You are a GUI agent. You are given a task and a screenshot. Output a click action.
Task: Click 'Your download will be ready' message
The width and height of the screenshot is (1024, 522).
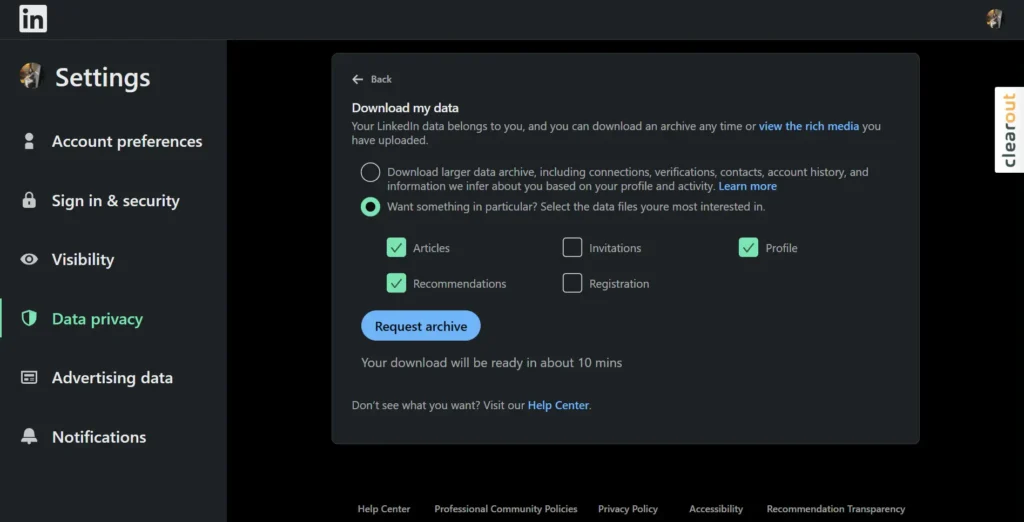pos(492,363)
